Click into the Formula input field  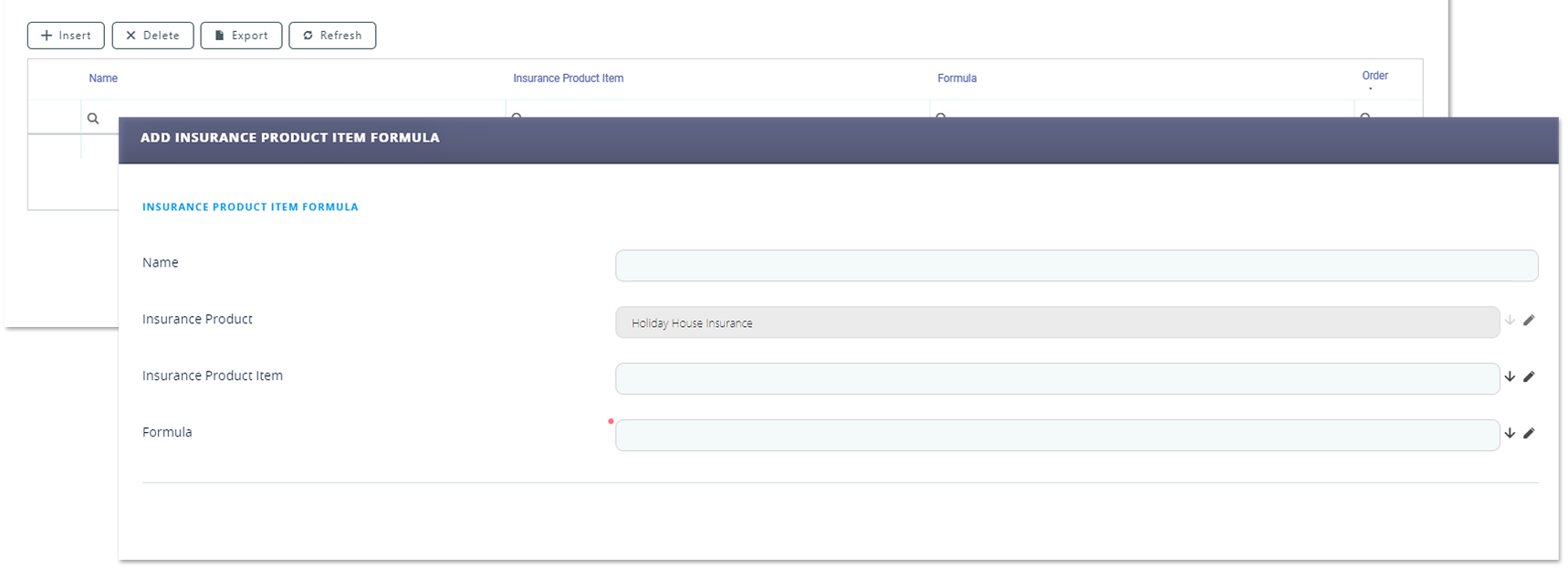click(1057, 436)
